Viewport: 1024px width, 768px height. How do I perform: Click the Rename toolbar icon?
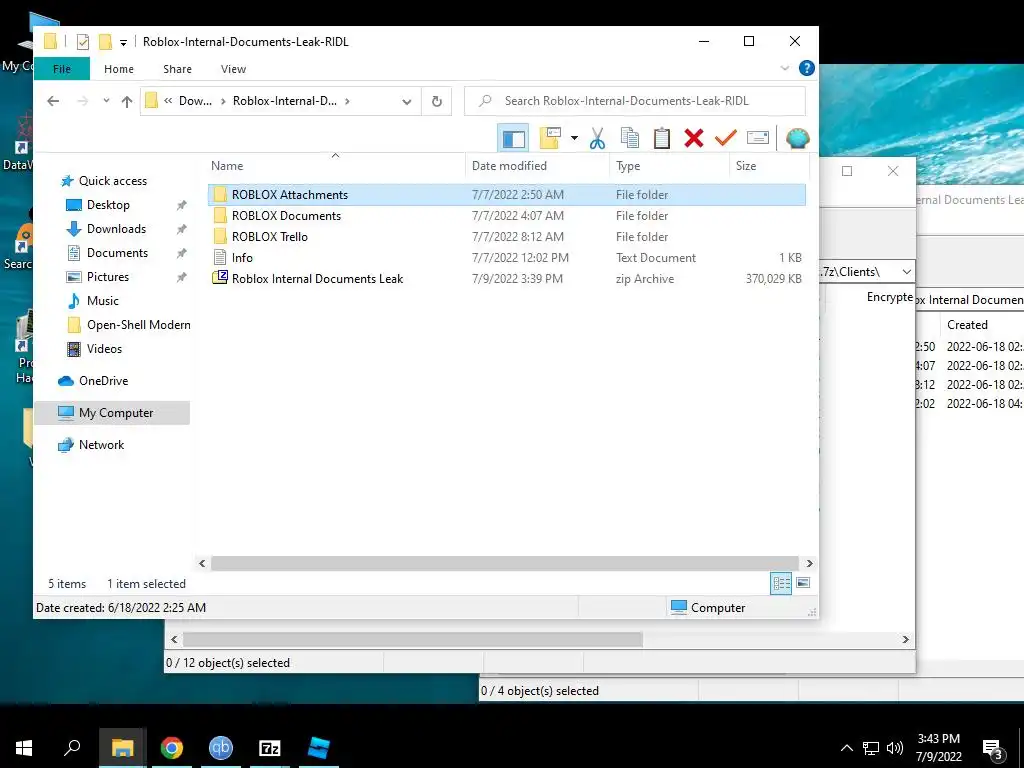[x=758, y=138]
